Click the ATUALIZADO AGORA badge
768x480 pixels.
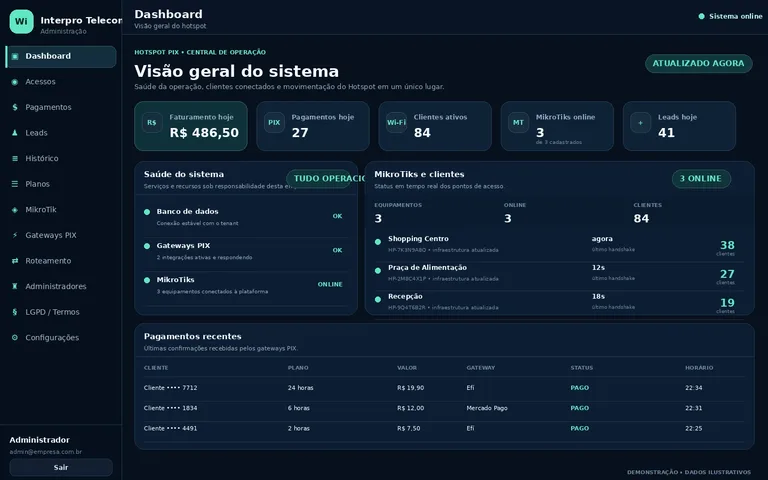click(698, 64)
